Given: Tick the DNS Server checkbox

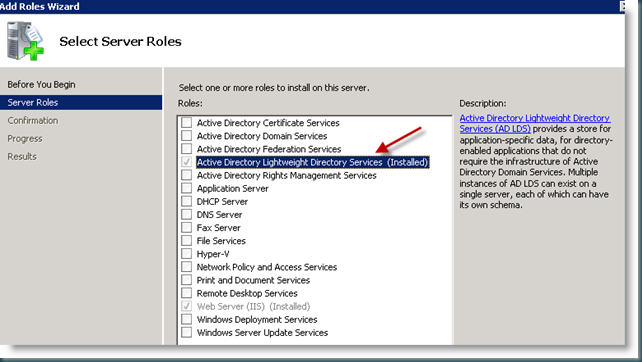Looking at the screenshot, I should click(186, 214).
